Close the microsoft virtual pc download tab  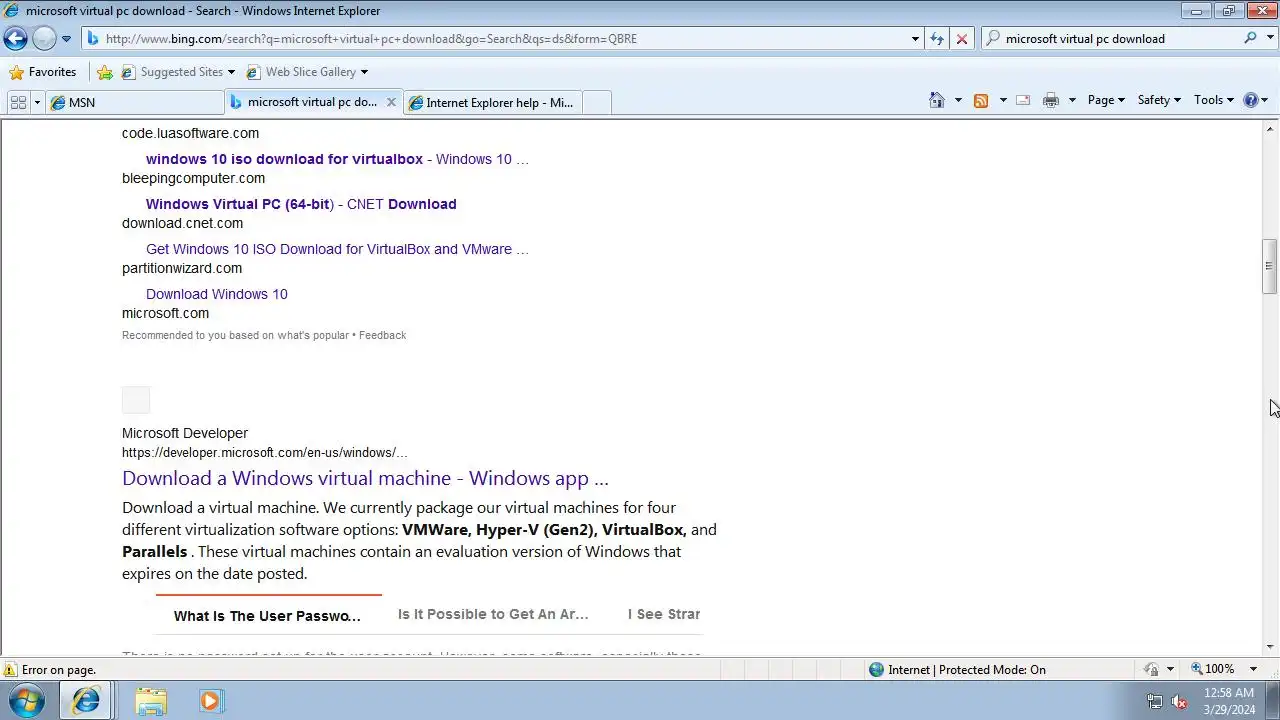click(x=391, y=102)
